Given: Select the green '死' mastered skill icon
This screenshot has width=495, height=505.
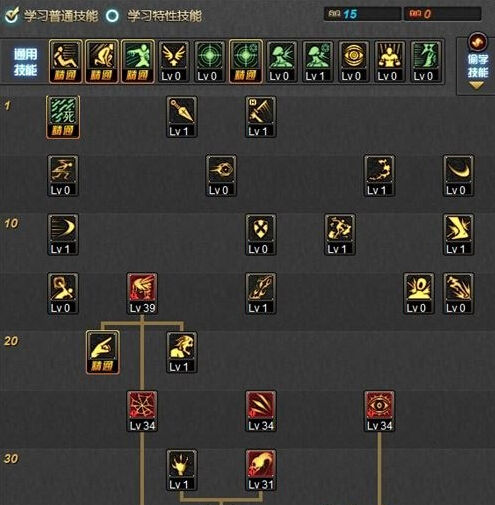Looking at the screenshot, I should (63, 117).
